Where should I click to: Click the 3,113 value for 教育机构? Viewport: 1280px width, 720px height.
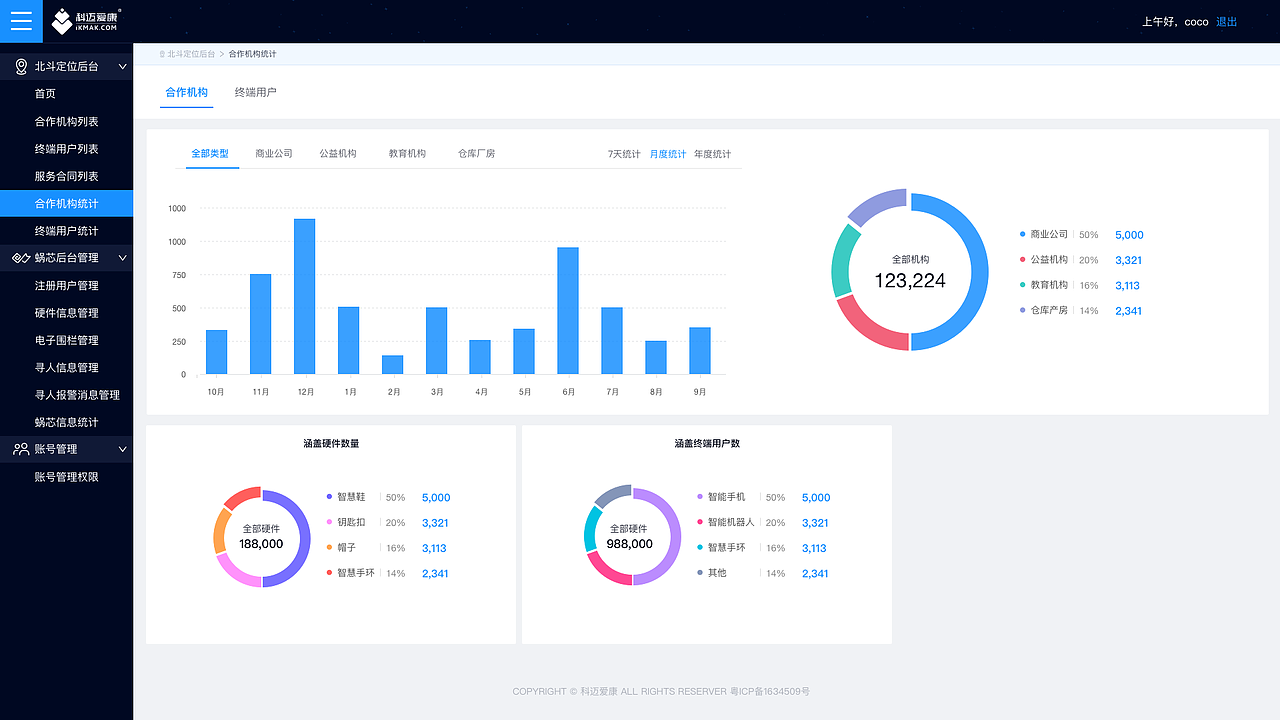click(x=1127, y=286)
